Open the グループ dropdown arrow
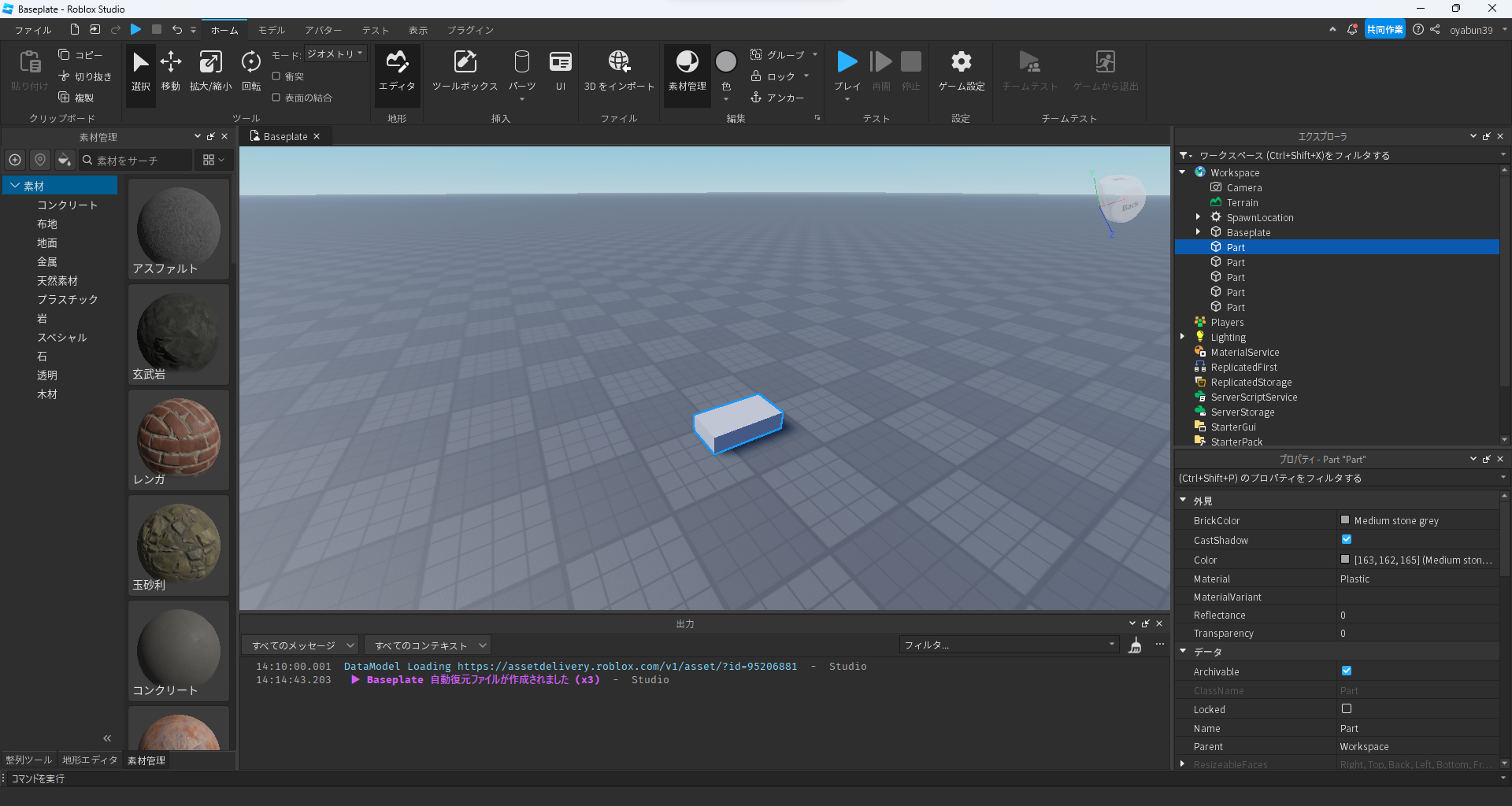Screen dimensions: 1512x806 point(815,55)
